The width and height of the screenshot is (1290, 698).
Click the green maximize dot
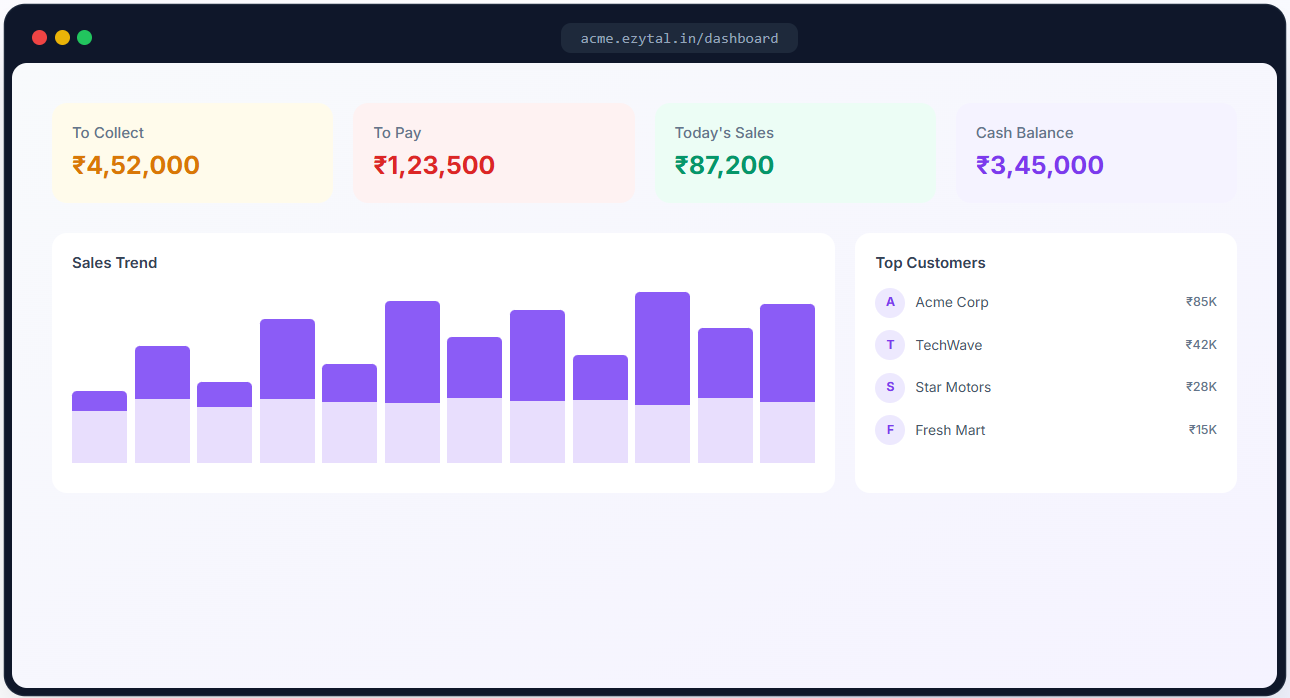85,38
